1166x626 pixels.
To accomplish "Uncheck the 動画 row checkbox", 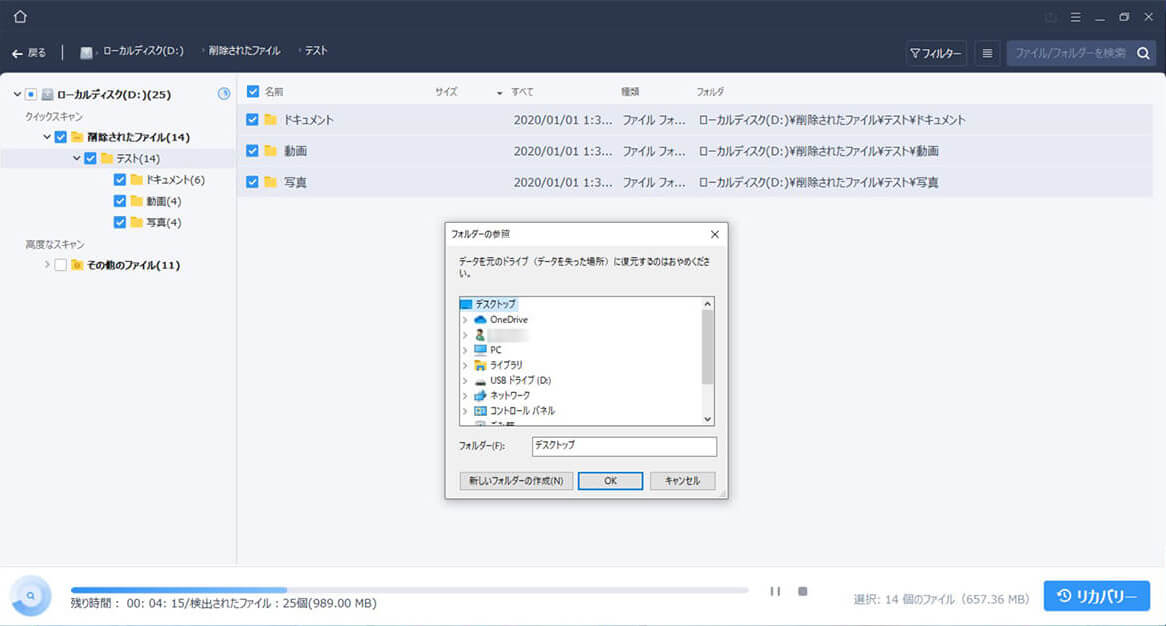I will 252,151.
